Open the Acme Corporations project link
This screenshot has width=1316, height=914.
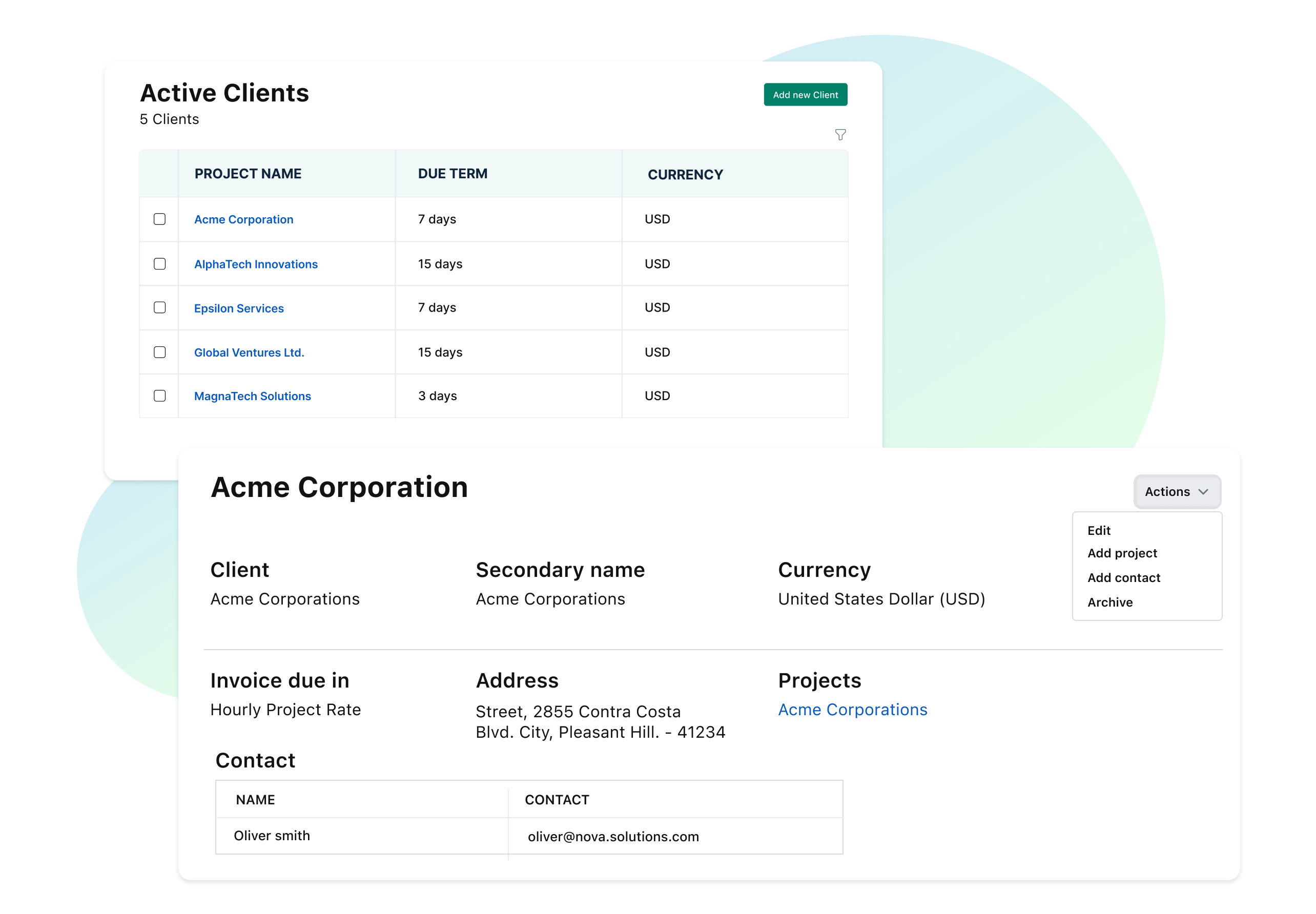(x=852, y=710)
